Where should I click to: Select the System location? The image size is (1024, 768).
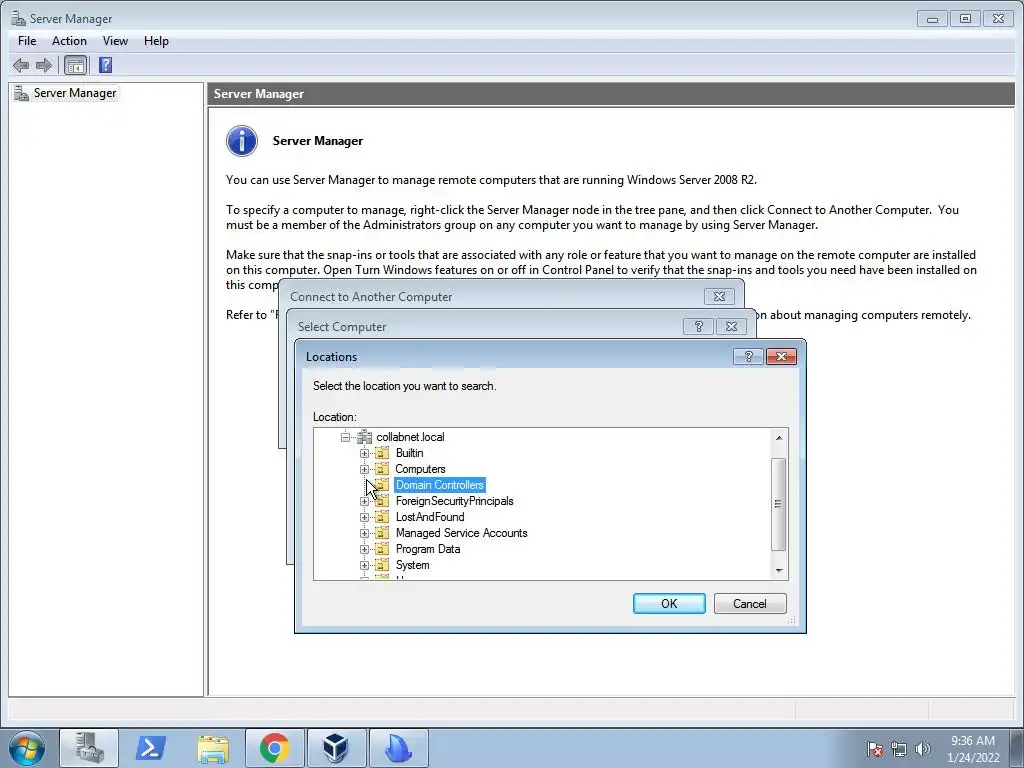(x=412, y=565)
